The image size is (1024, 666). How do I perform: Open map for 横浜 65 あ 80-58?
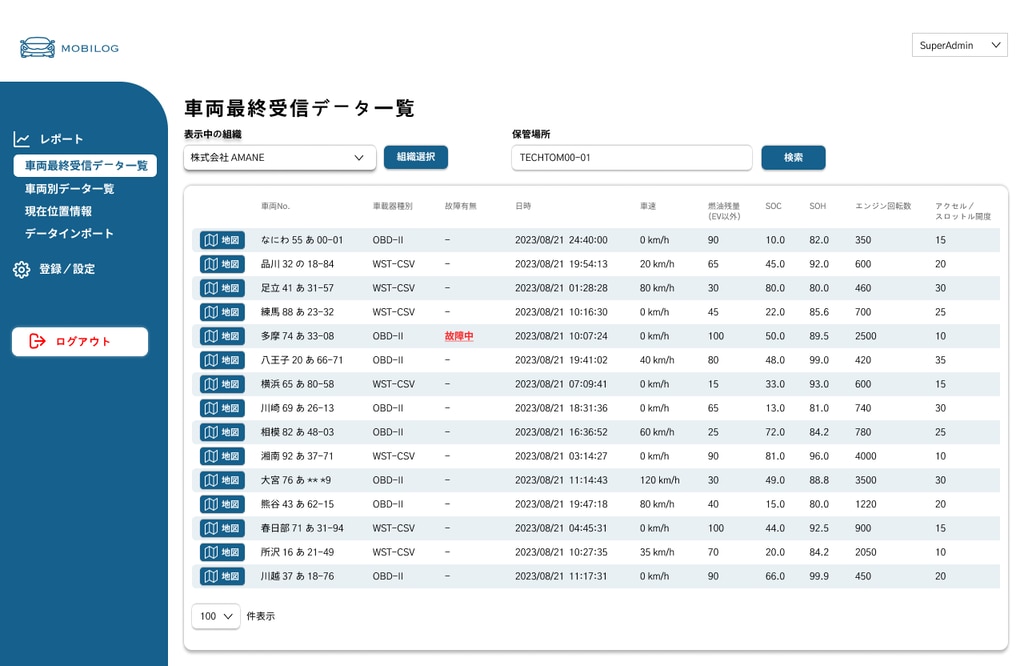pyautogui.click(x=222, y=385)
